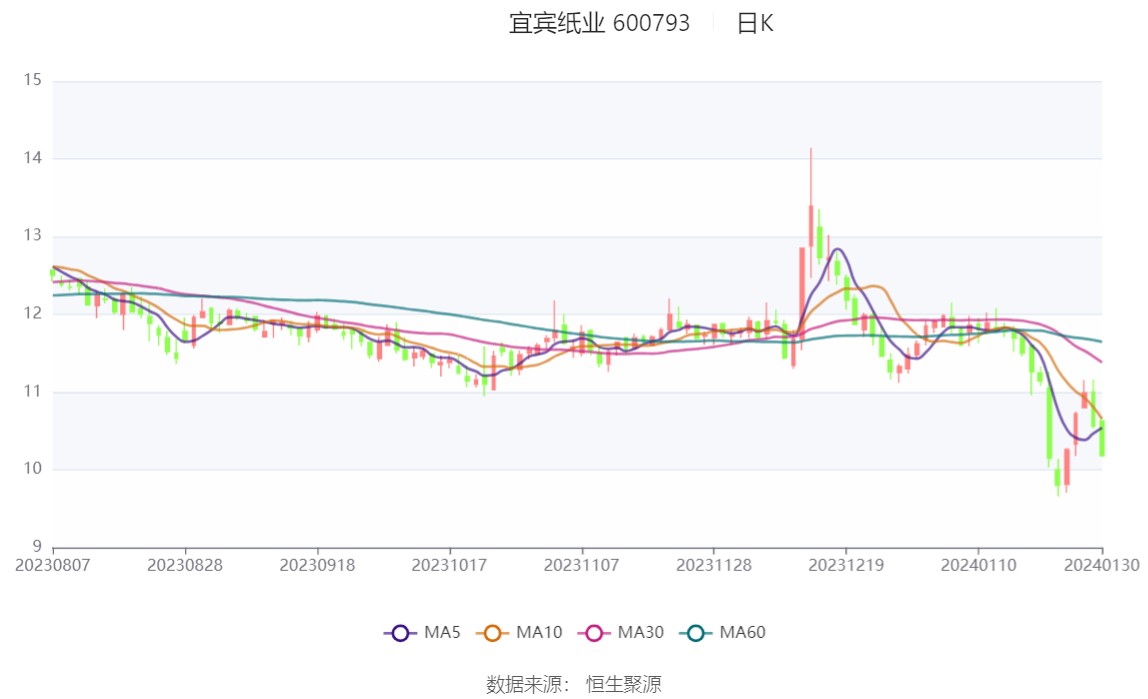Image resolution: width=1148 pixels, height=699 pixels.
Task: Click the 20240130 x-axis date label
Action: 1102,566
